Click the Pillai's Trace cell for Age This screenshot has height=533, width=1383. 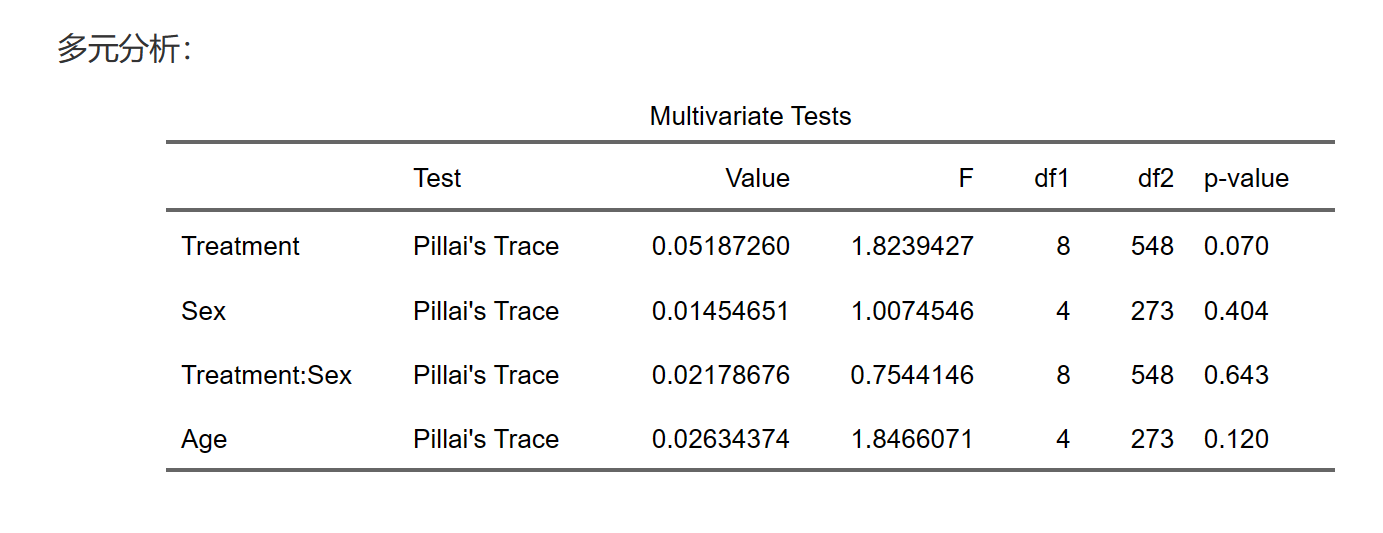pyautogui.click(x=485, y=440)
